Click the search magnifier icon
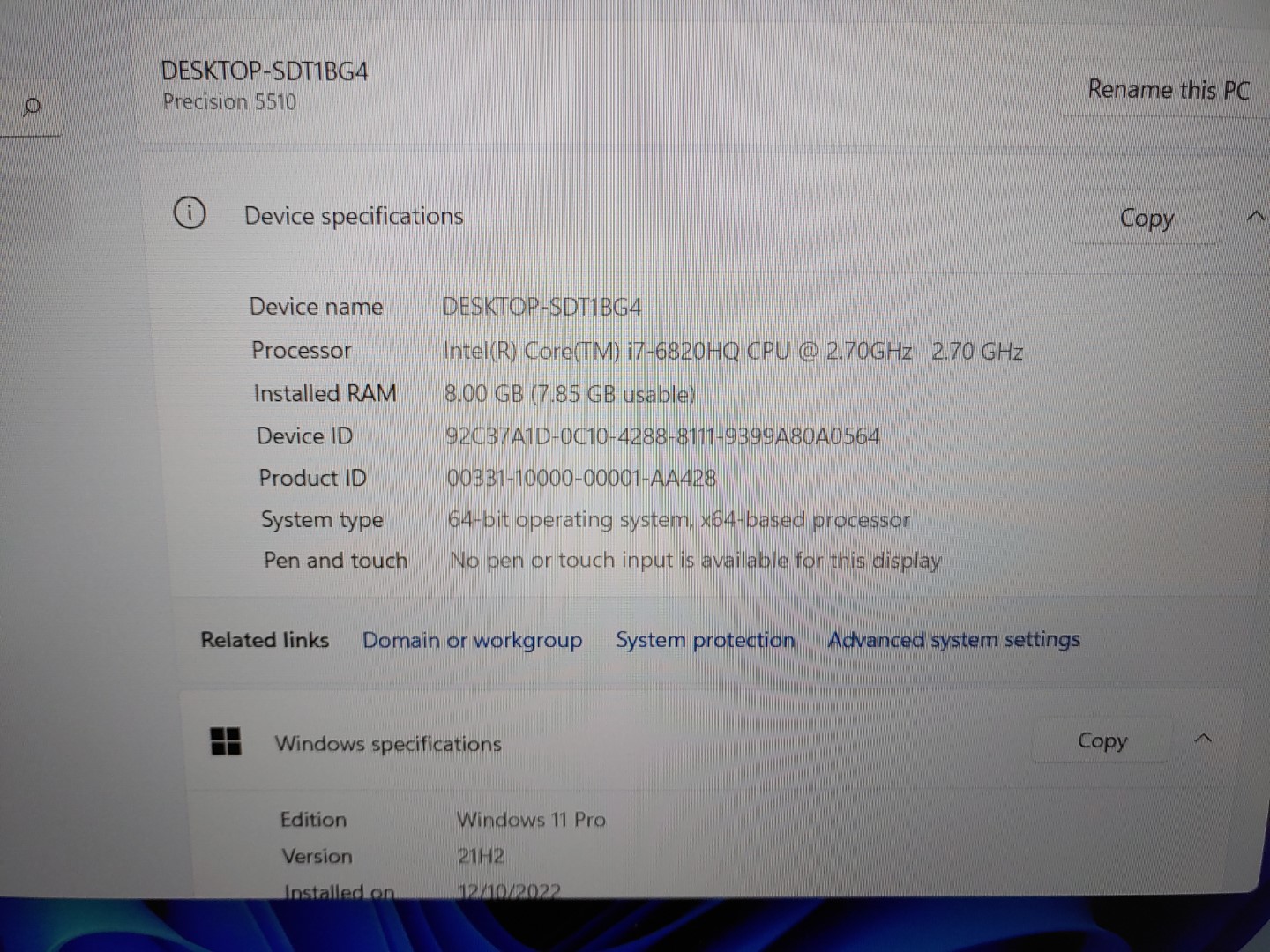 tap(32, 108)
